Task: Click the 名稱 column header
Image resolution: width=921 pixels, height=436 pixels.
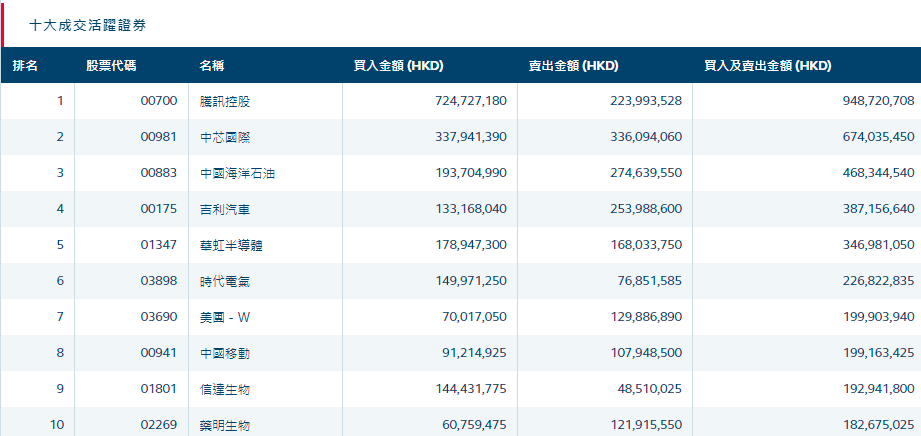Action: (x=211, y=66)
